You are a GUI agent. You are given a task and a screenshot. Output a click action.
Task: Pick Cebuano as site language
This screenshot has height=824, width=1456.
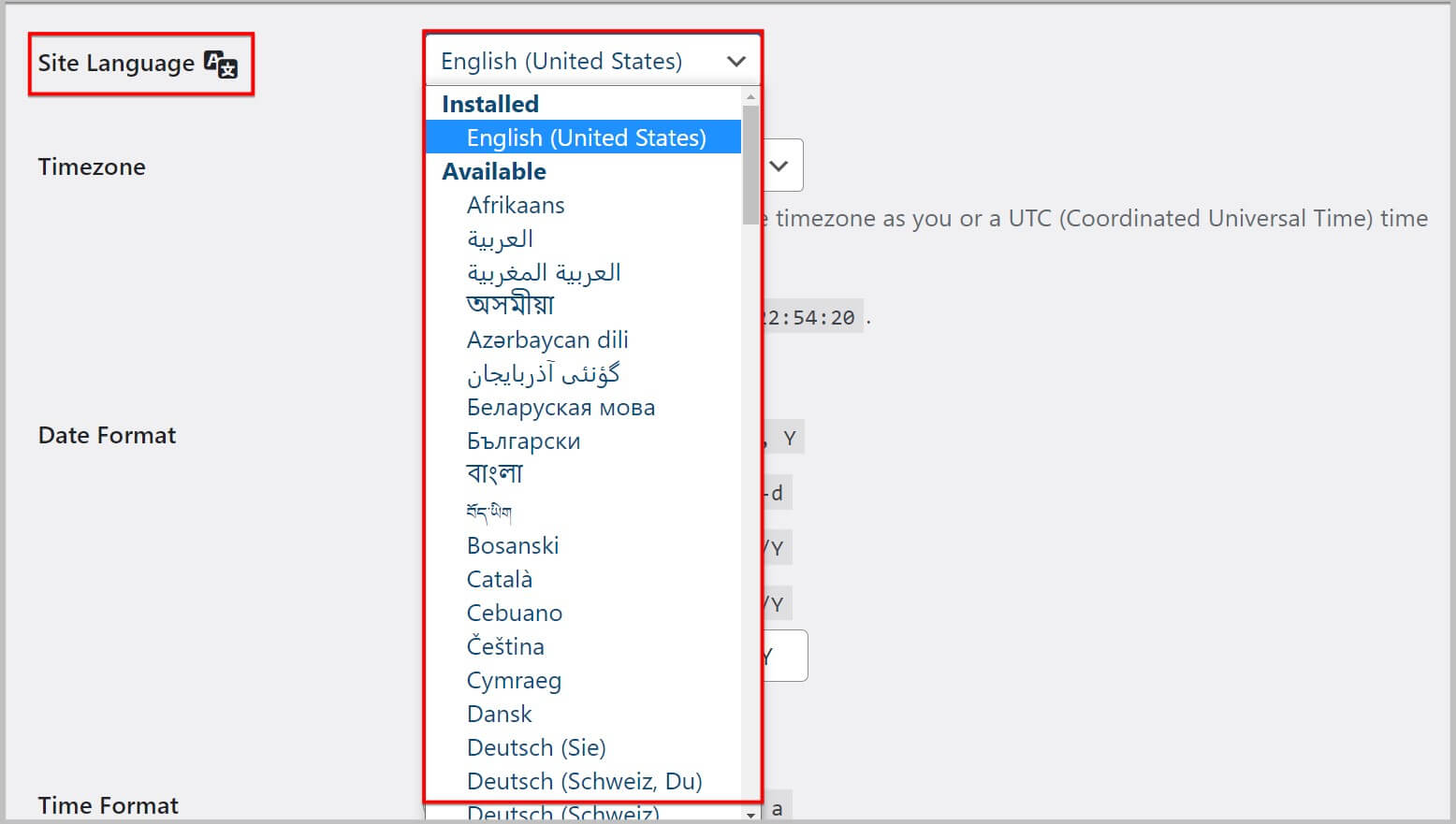(x=515, y=613)
